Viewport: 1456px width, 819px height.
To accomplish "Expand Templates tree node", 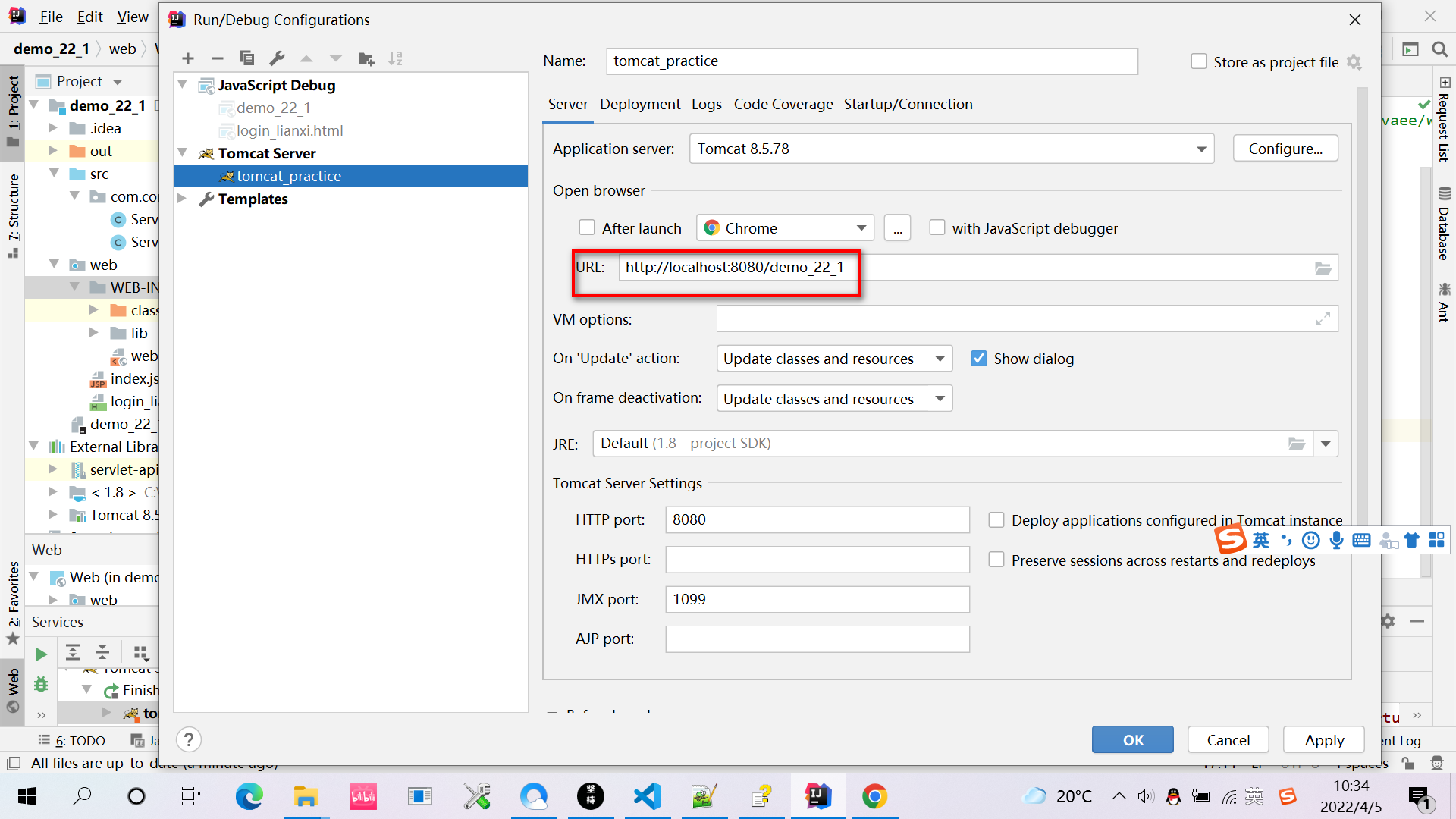I will pos(183,198).
